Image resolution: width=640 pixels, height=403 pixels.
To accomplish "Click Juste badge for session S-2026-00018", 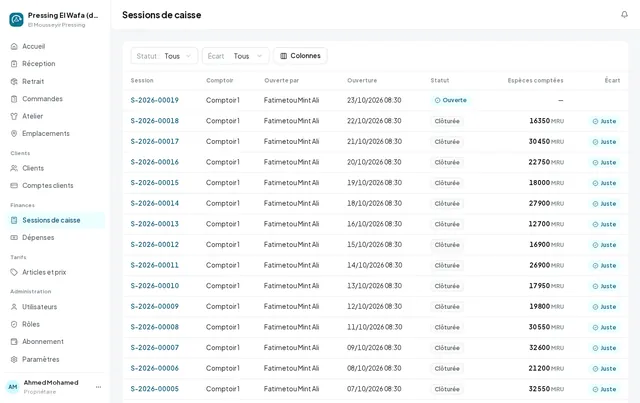I will click(604, 121).
